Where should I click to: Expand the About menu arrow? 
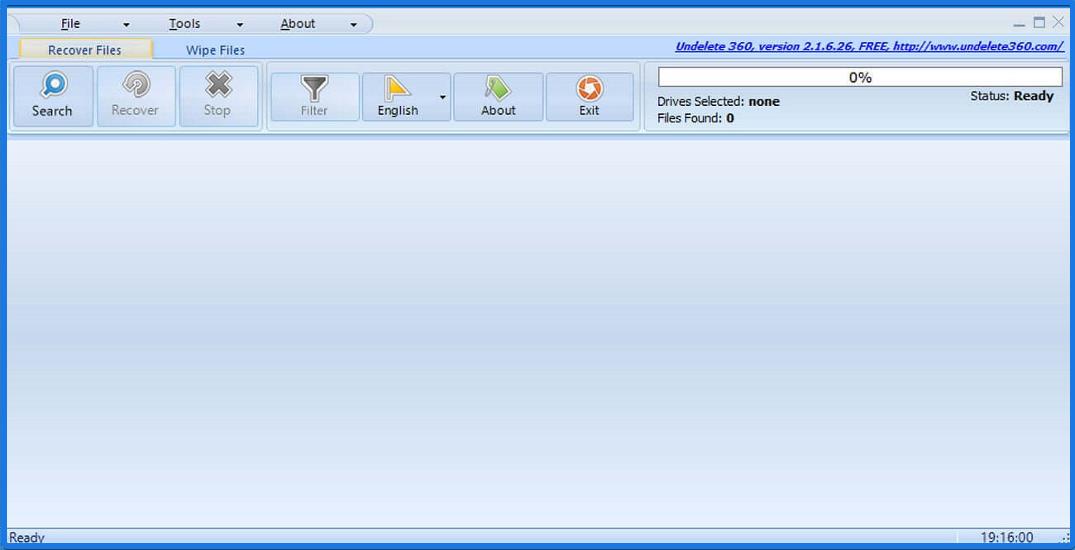pos(353,25)
